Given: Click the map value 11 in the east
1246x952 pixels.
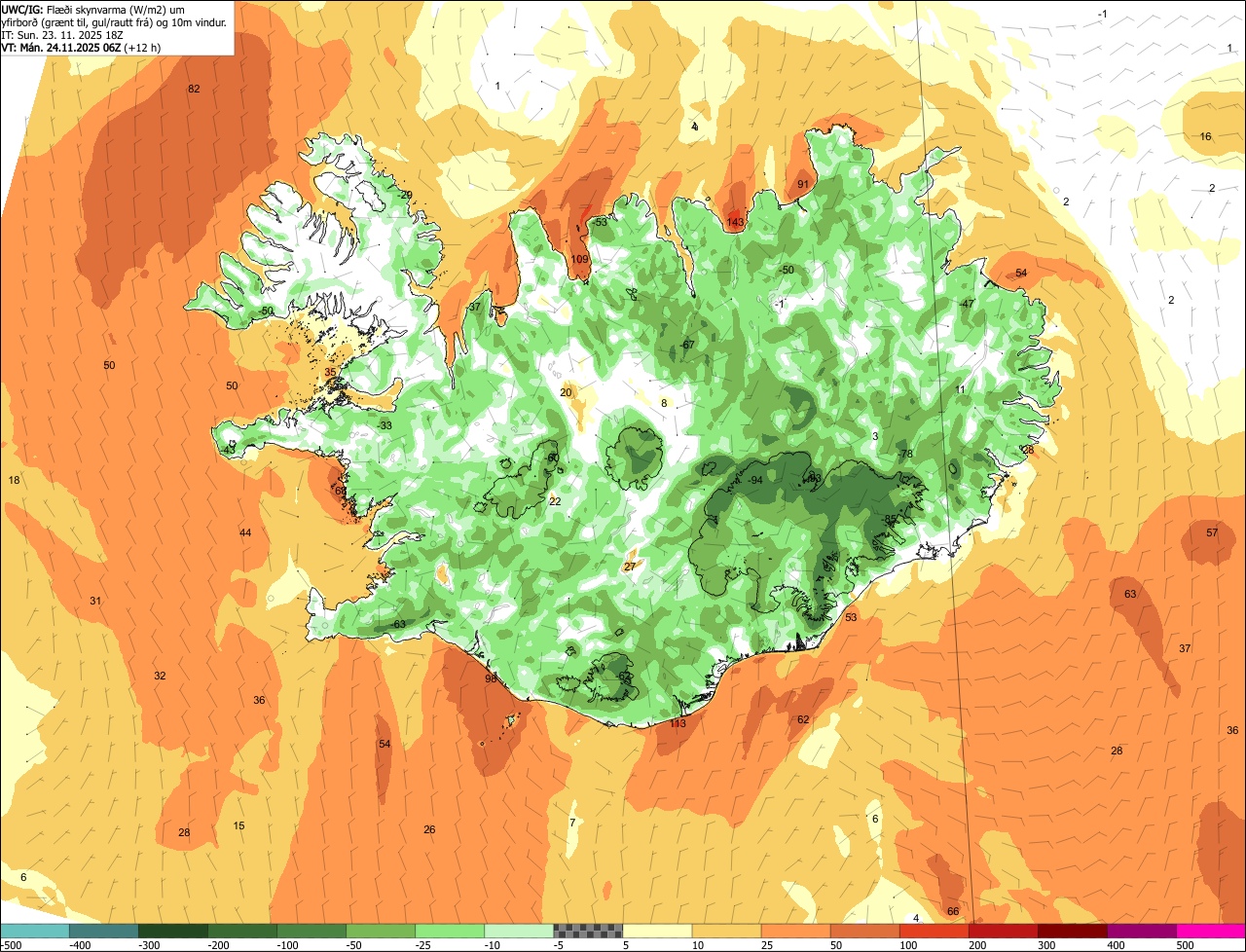Looking at the screenshot, I should (x=960, y=389).
